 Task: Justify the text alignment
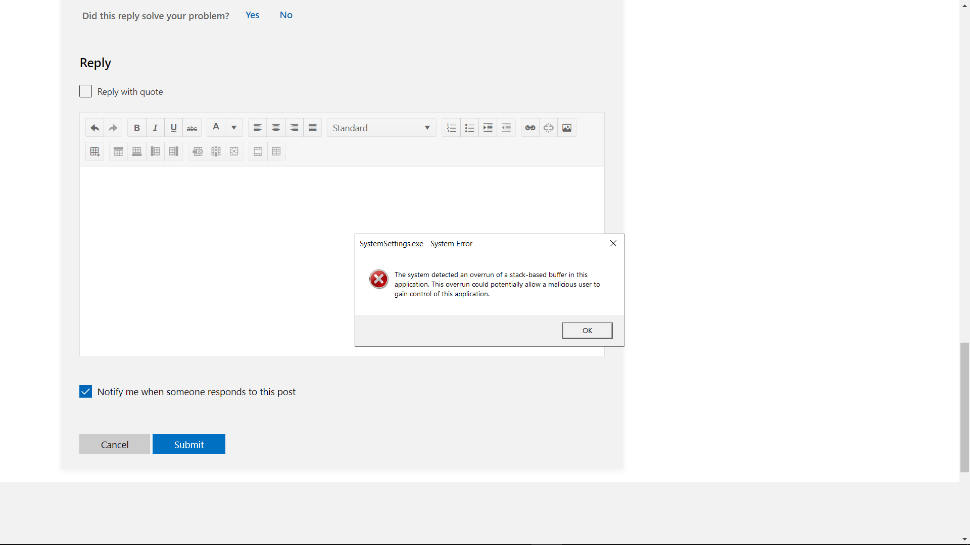point(312,128)
